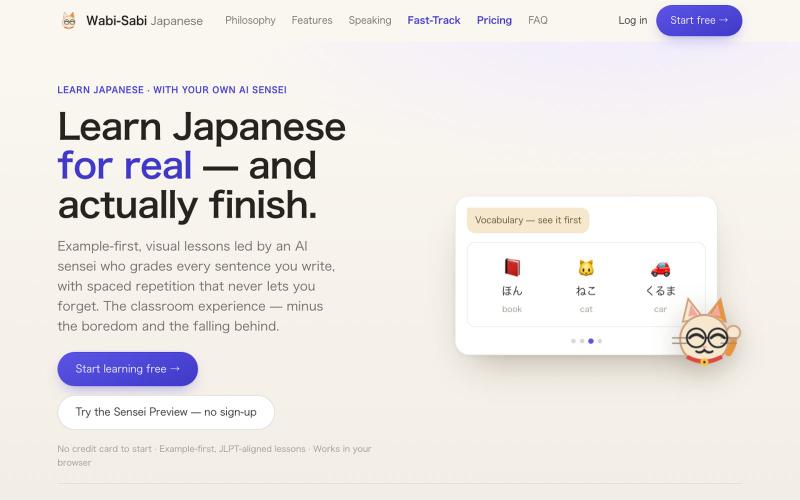Image resolution: width=800 pixels, height=500 pixels.
Task: Click the red book emoji icon
Action: pos(512,267)
